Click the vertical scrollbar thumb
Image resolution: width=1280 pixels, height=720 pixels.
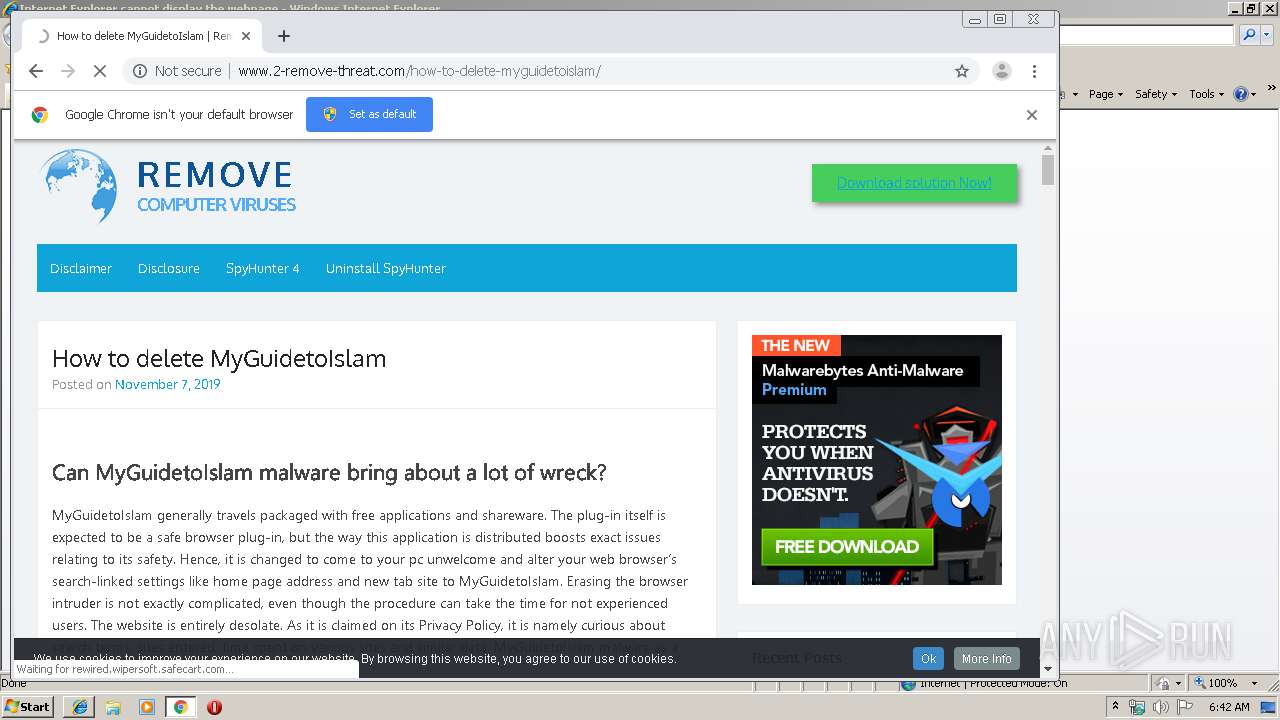pos(1048,170)
